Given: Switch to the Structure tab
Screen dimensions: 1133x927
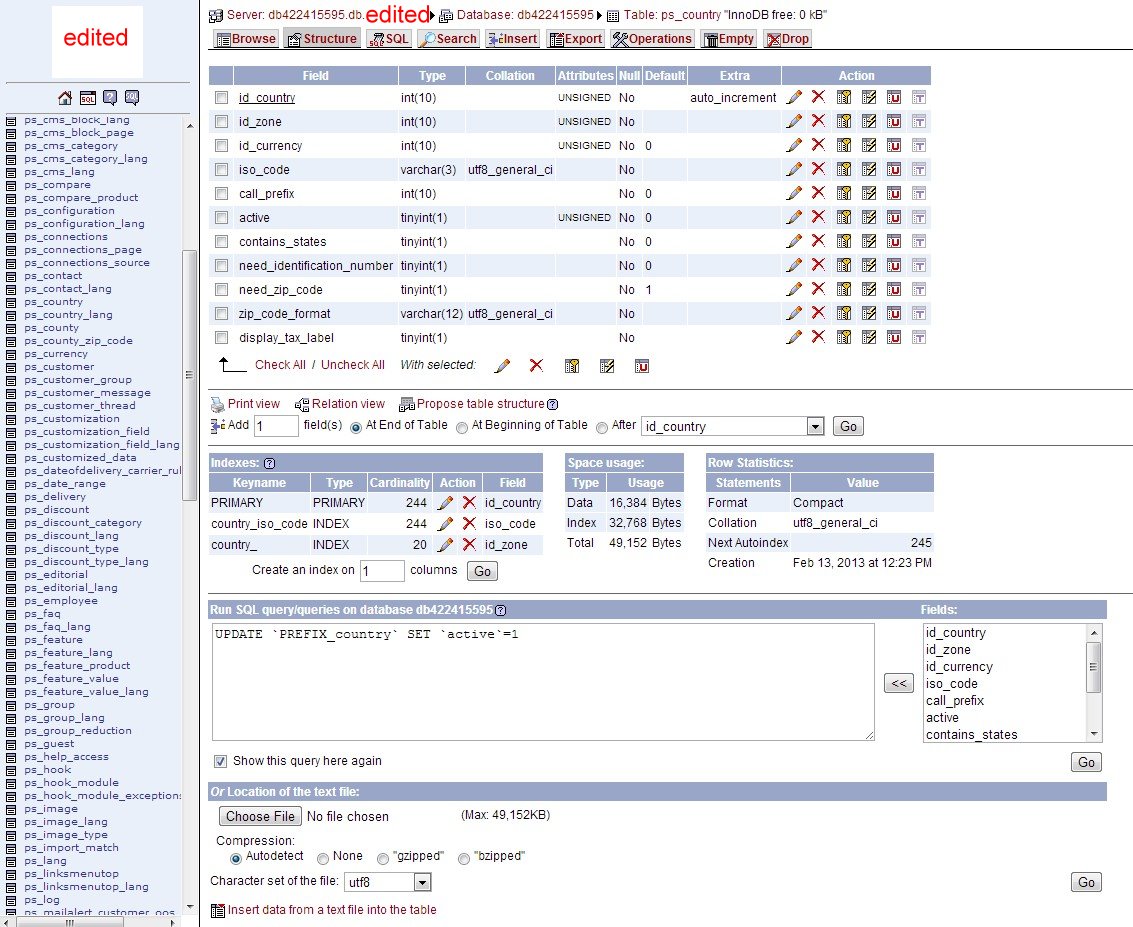Looking at the screenshot, I should point(322,39).
